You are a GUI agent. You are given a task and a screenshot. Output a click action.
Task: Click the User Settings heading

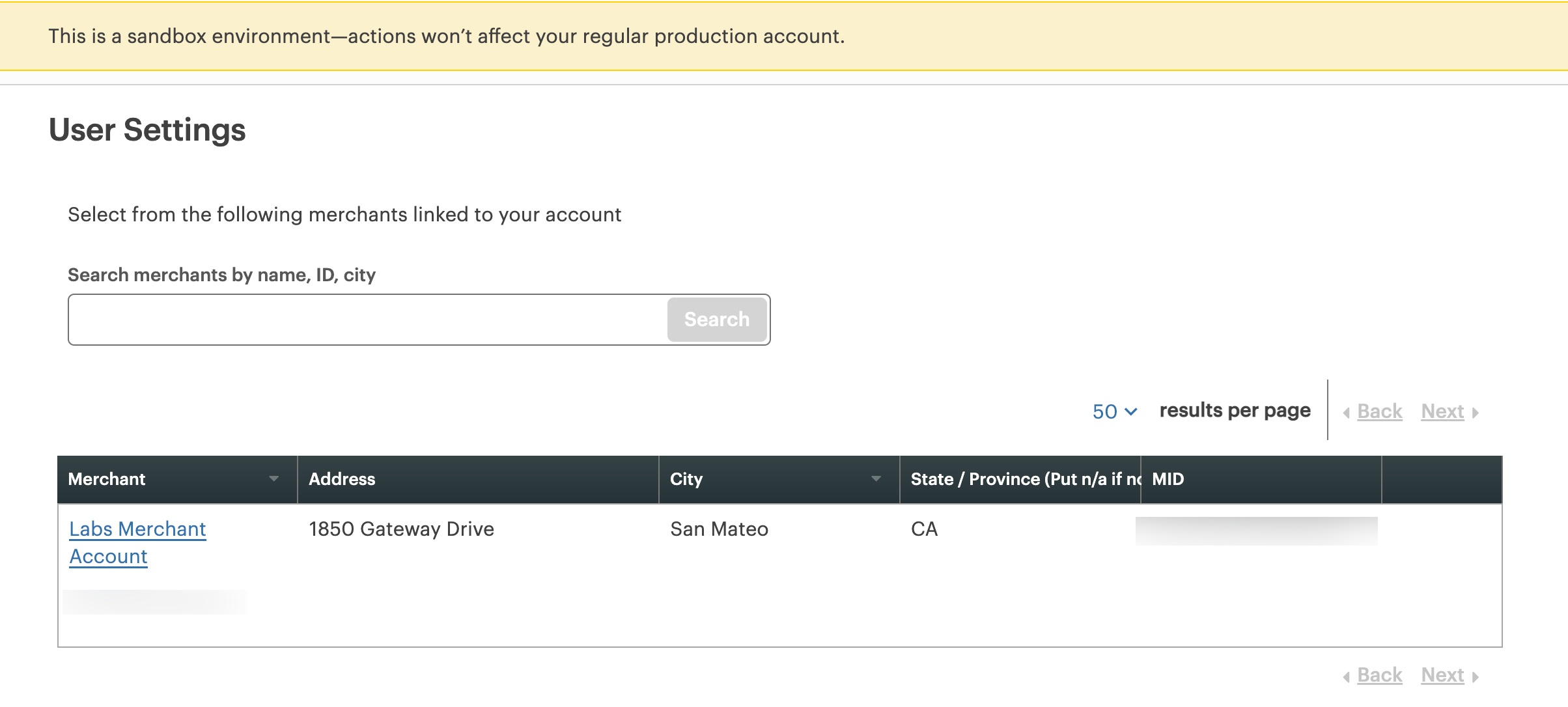[x=147, y=130]
